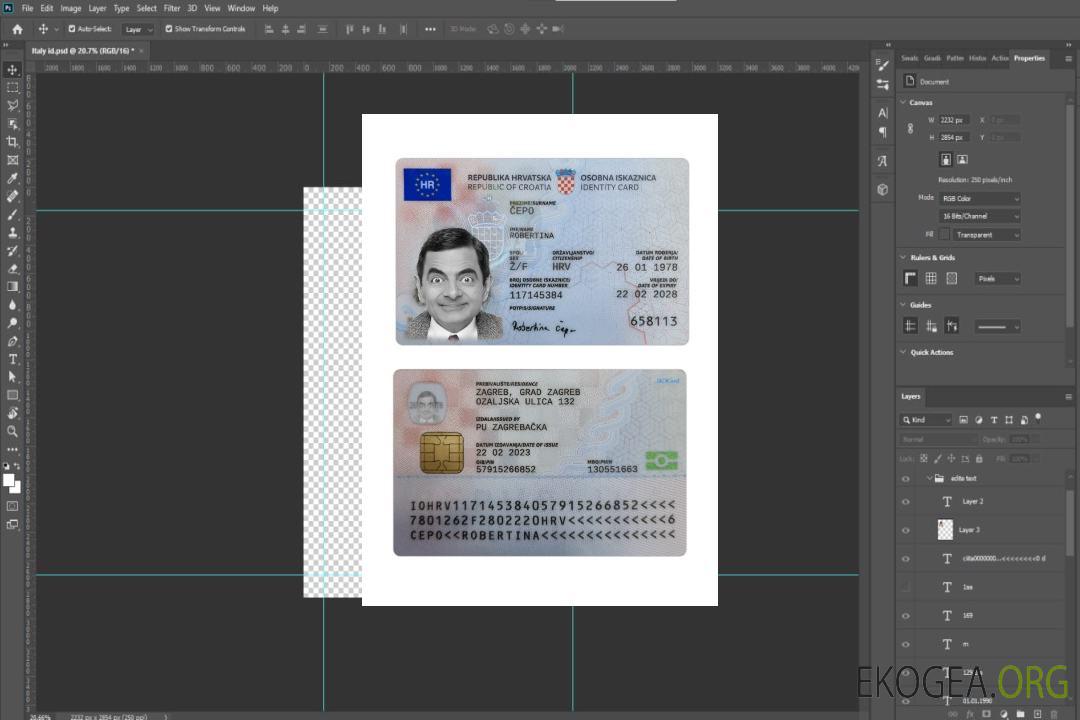
Task: Click the link width and height icon
Action: [910, 129]
